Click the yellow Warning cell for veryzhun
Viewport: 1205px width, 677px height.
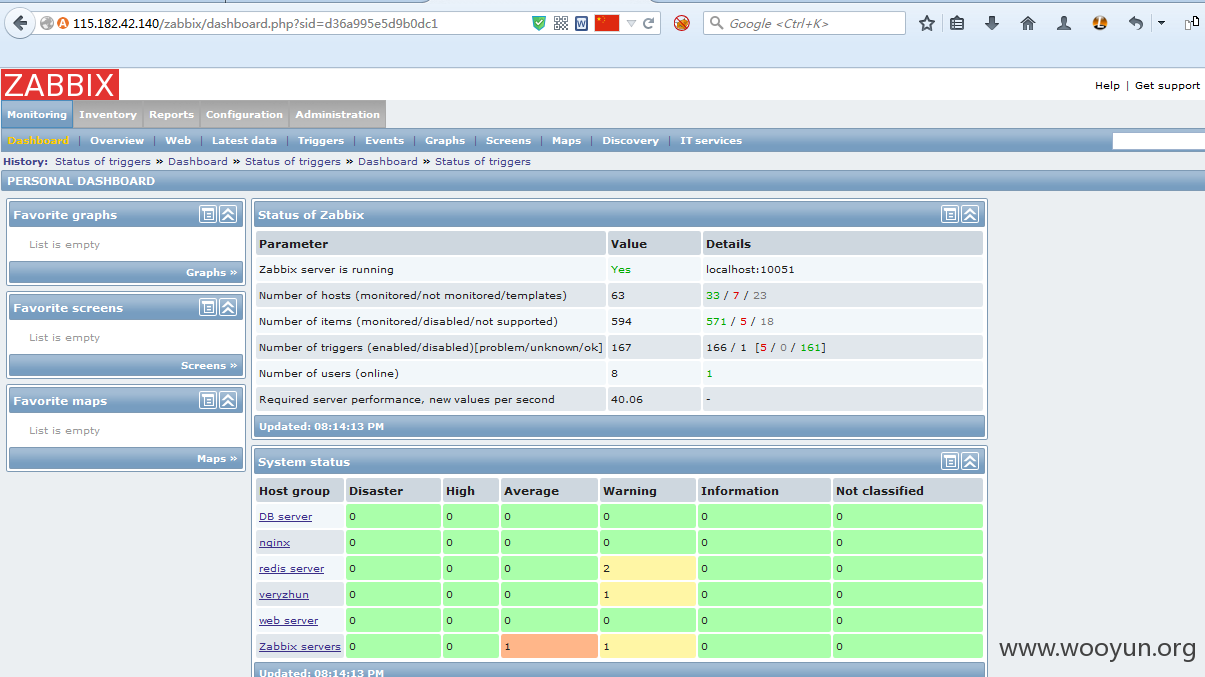[647, 594]
